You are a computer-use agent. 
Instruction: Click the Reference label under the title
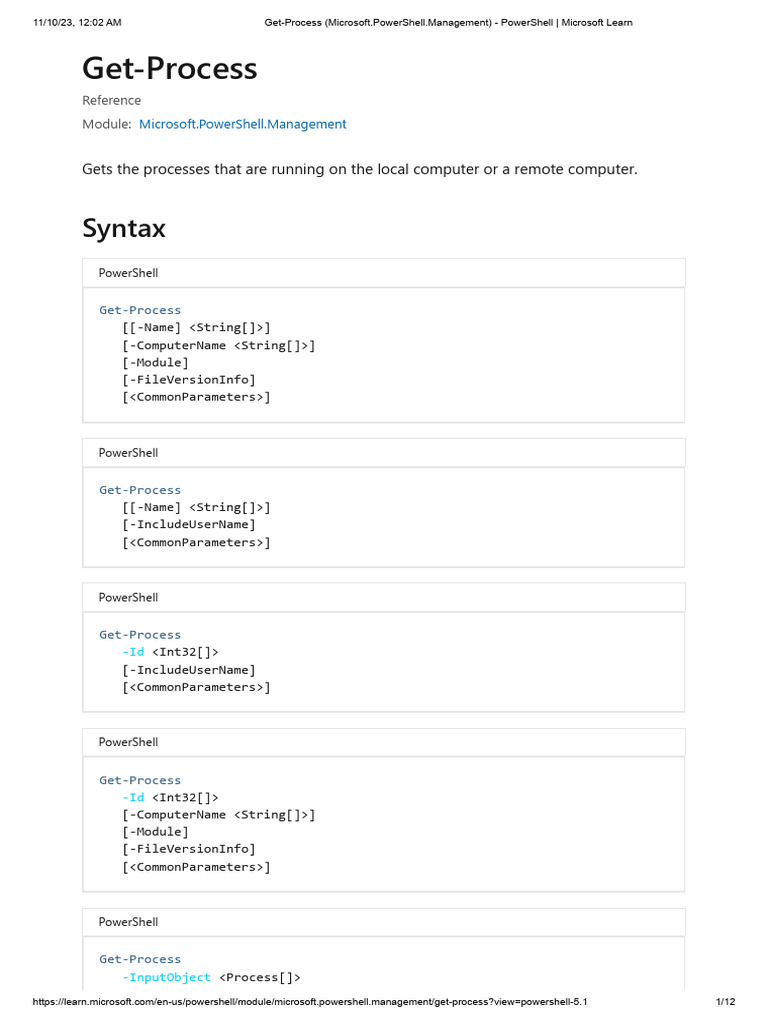(x=111, y=100)
